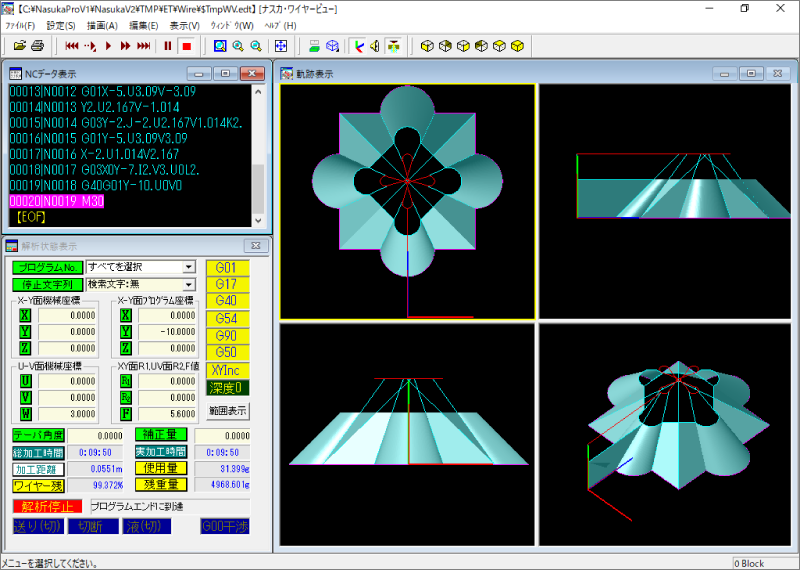Open the 編集(E) menu
Viewport: 800px width, 570px height.
tap(143, 26)
